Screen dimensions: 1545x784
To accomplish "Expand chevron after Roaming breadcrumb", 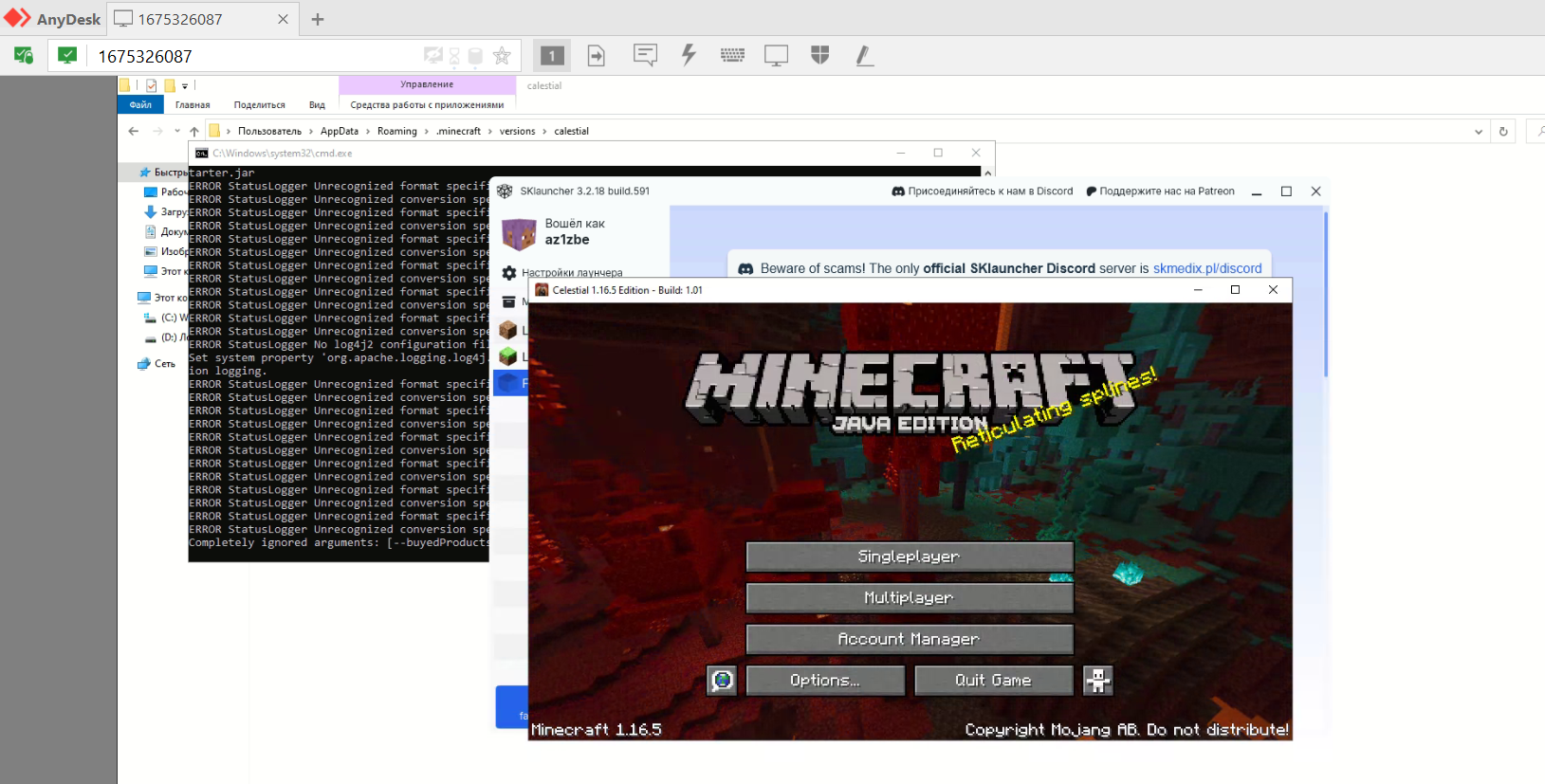I will click(427, 131).
